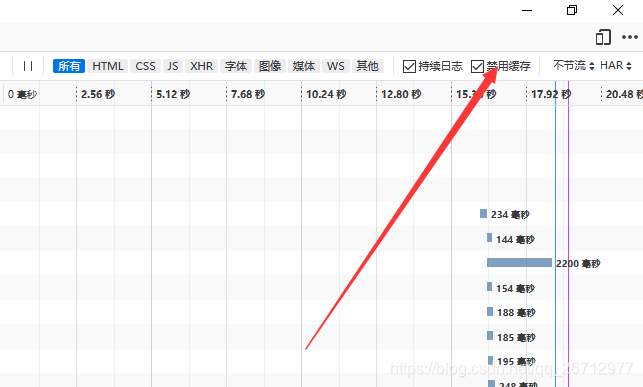Viewport: 643px width, 387px height.
Task: Filter requests by JS
Action: [x=173, y=66]
